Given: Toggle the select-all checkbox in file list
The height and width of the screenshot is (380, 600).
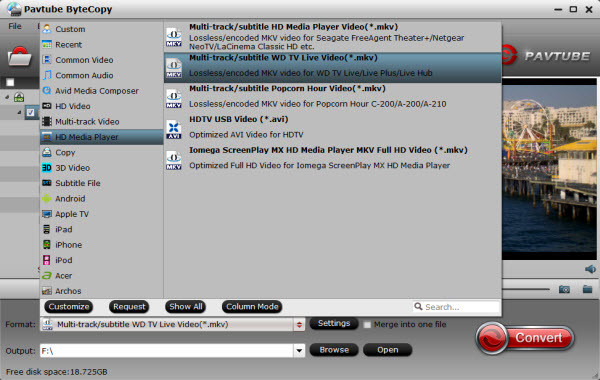Looking at the screenshot, I should [x=10, y=82].
